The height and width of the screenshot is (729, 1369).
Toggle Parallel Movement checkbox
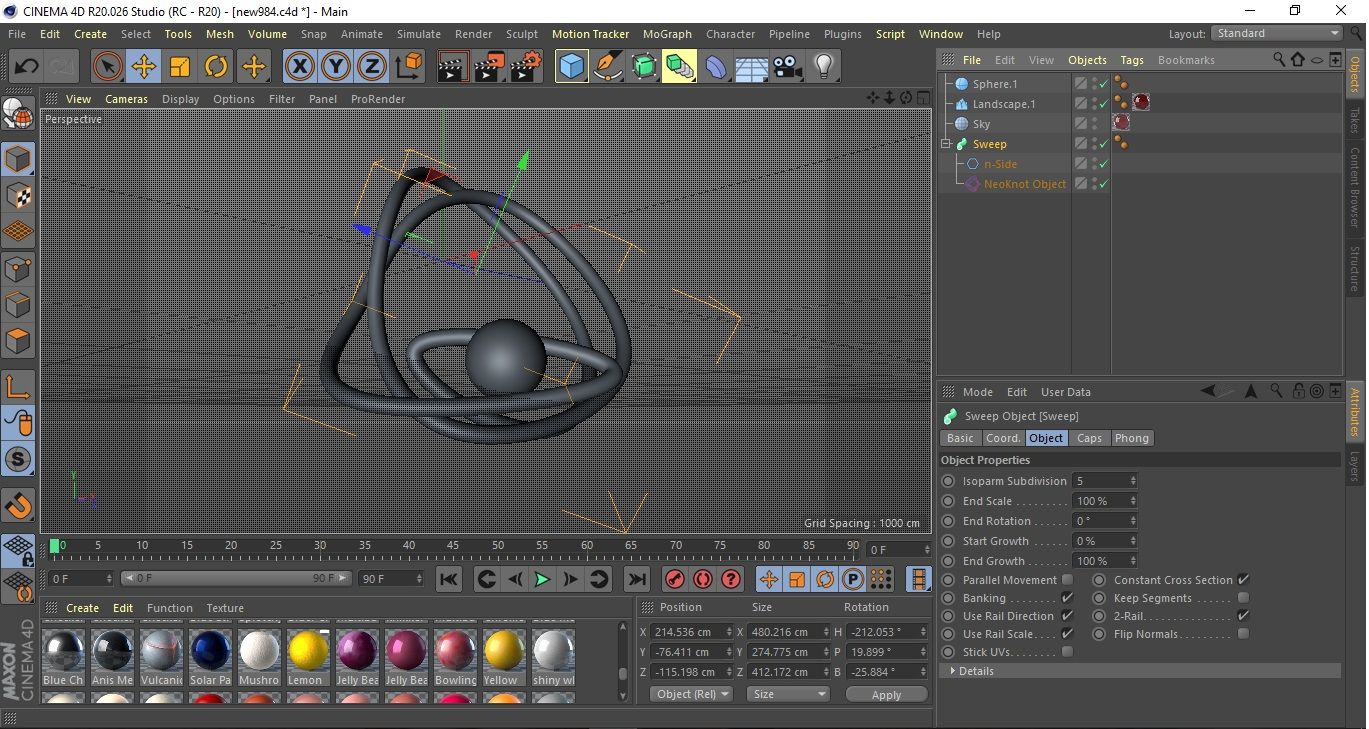tap(1067, 580)
